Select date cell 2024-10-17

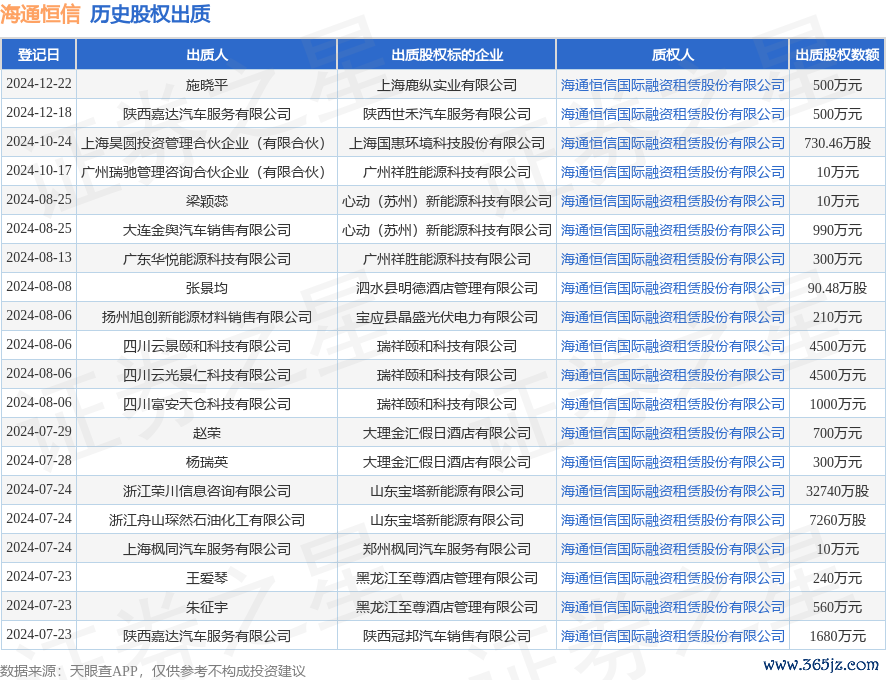(39, 170)
